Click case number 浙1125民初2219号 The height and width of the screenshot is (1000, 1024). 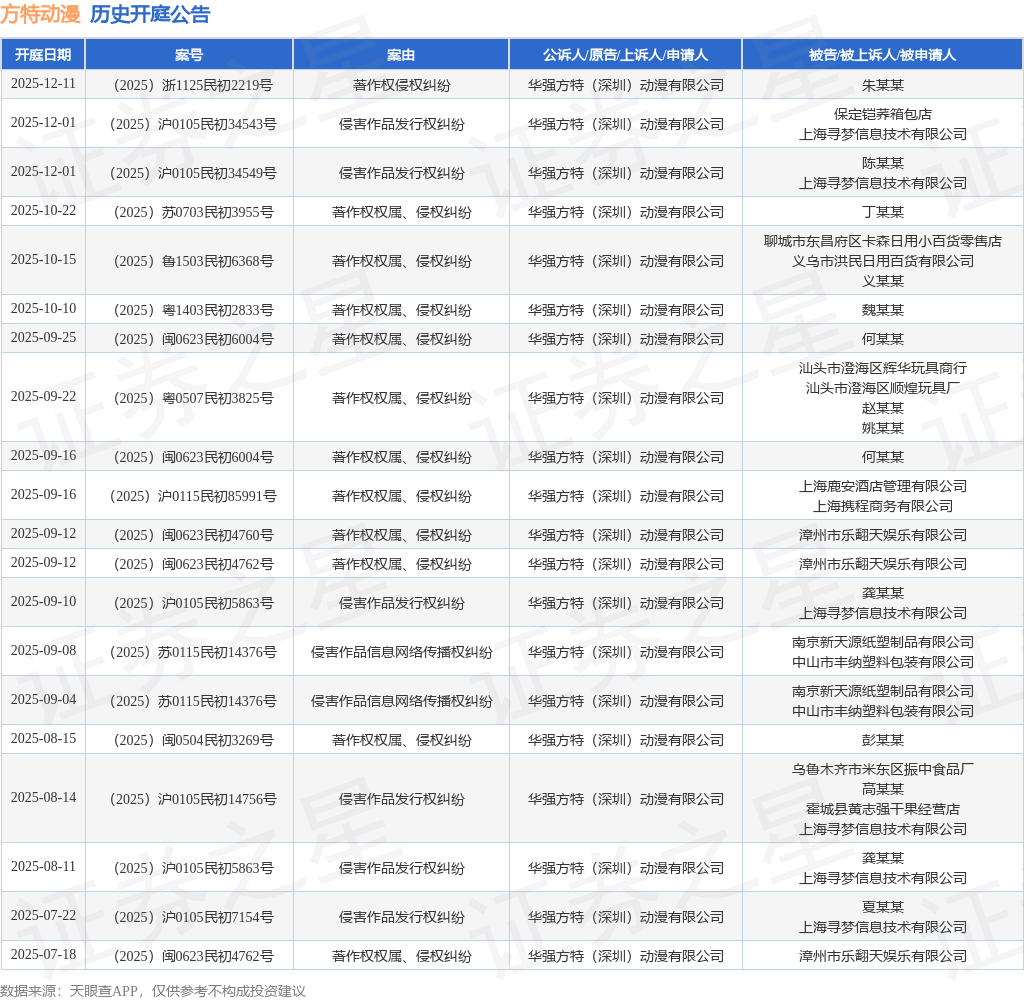[x=193, y=85]
